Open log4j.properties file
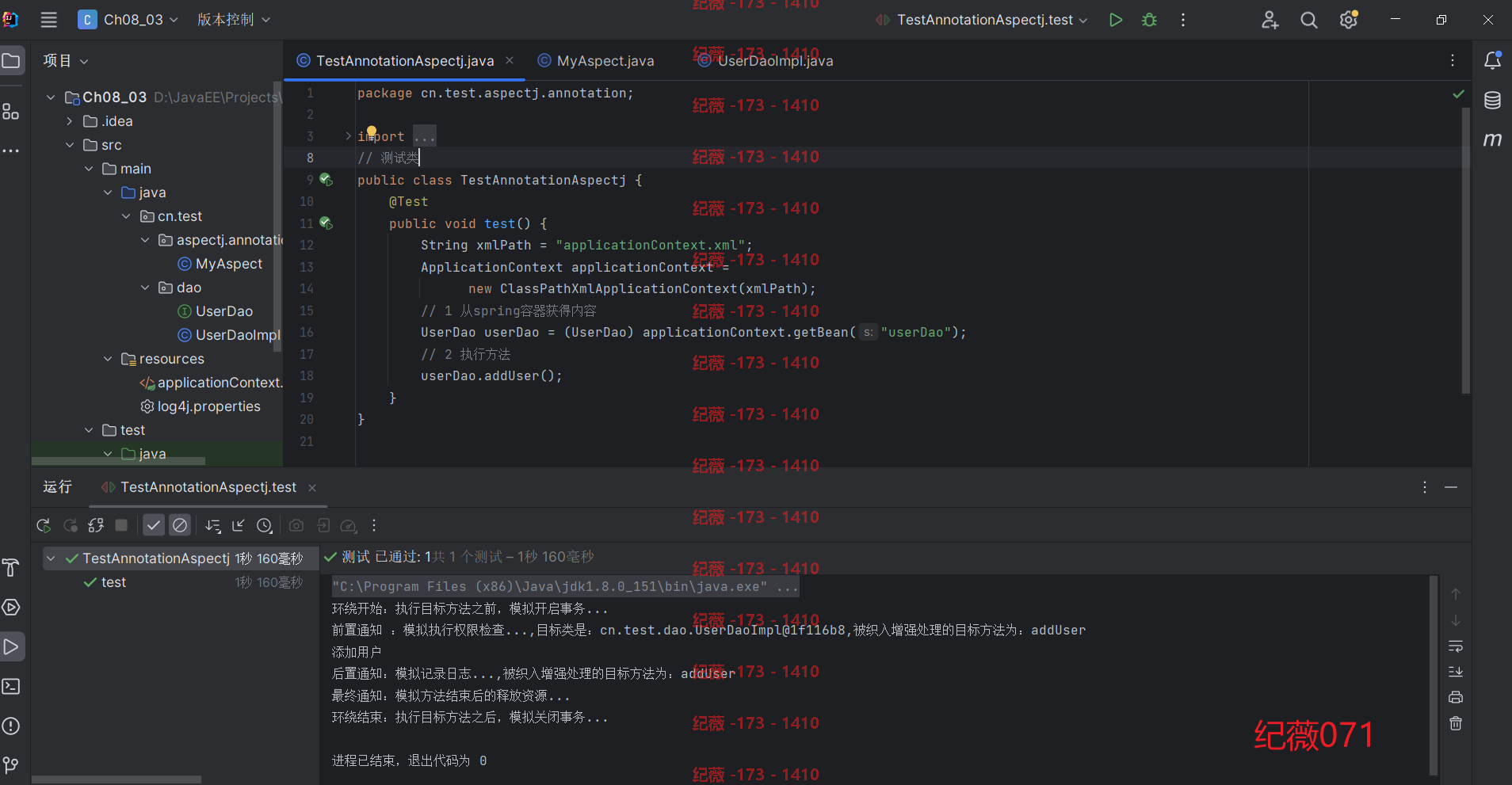The image size is (1512, 785). coord(200,406)
